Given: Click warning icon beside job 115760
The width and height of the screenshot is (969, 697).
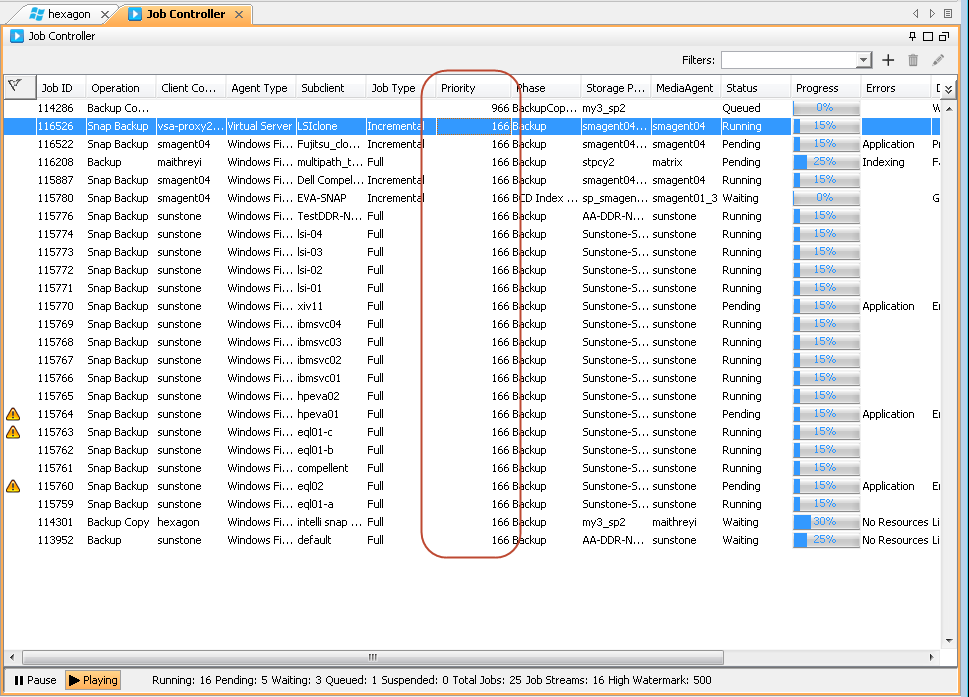Looking at the screenshot, I should [13, 486].
